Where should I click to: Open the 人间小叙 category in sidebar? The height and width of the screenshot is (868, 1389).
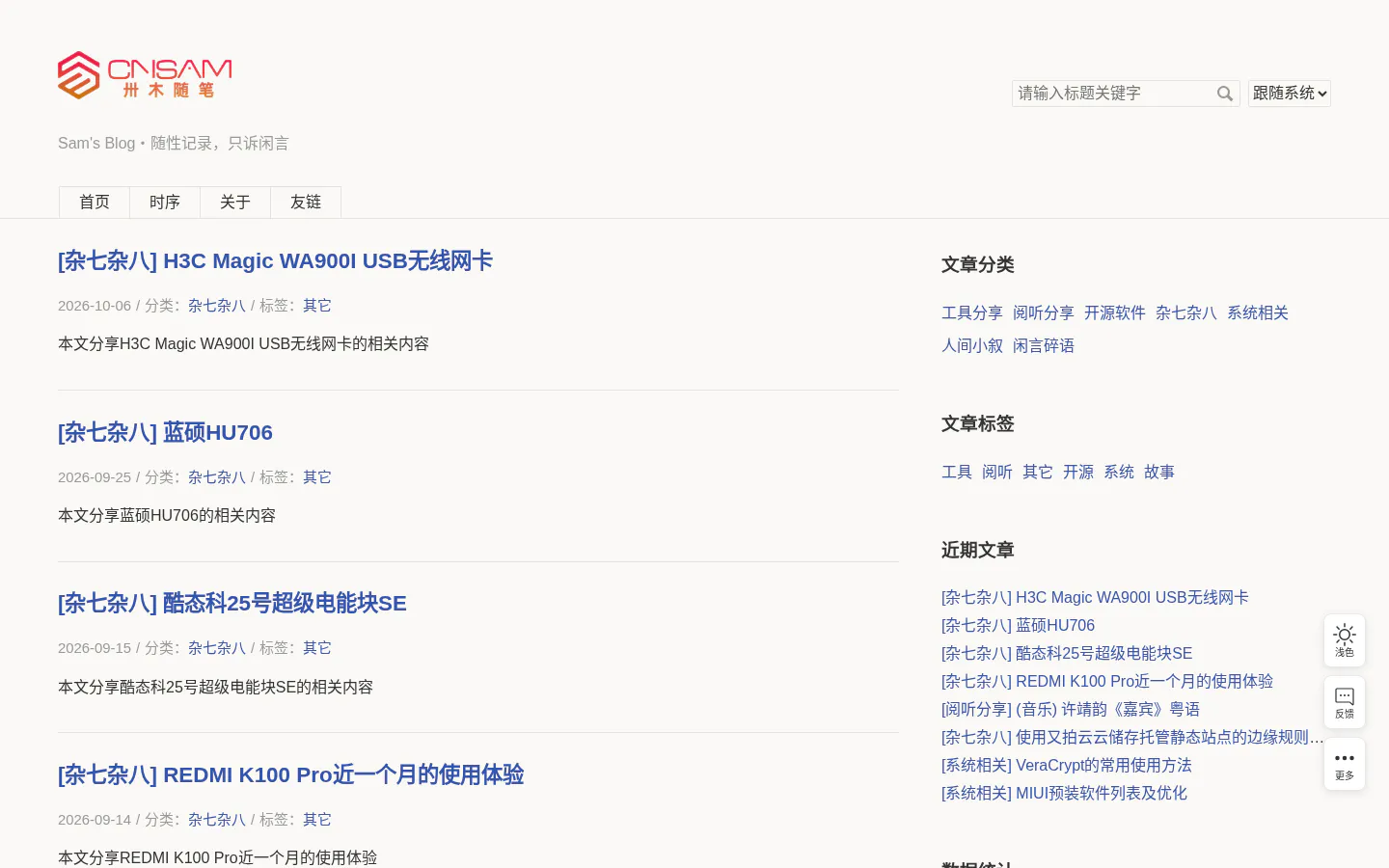click(972, 346)
